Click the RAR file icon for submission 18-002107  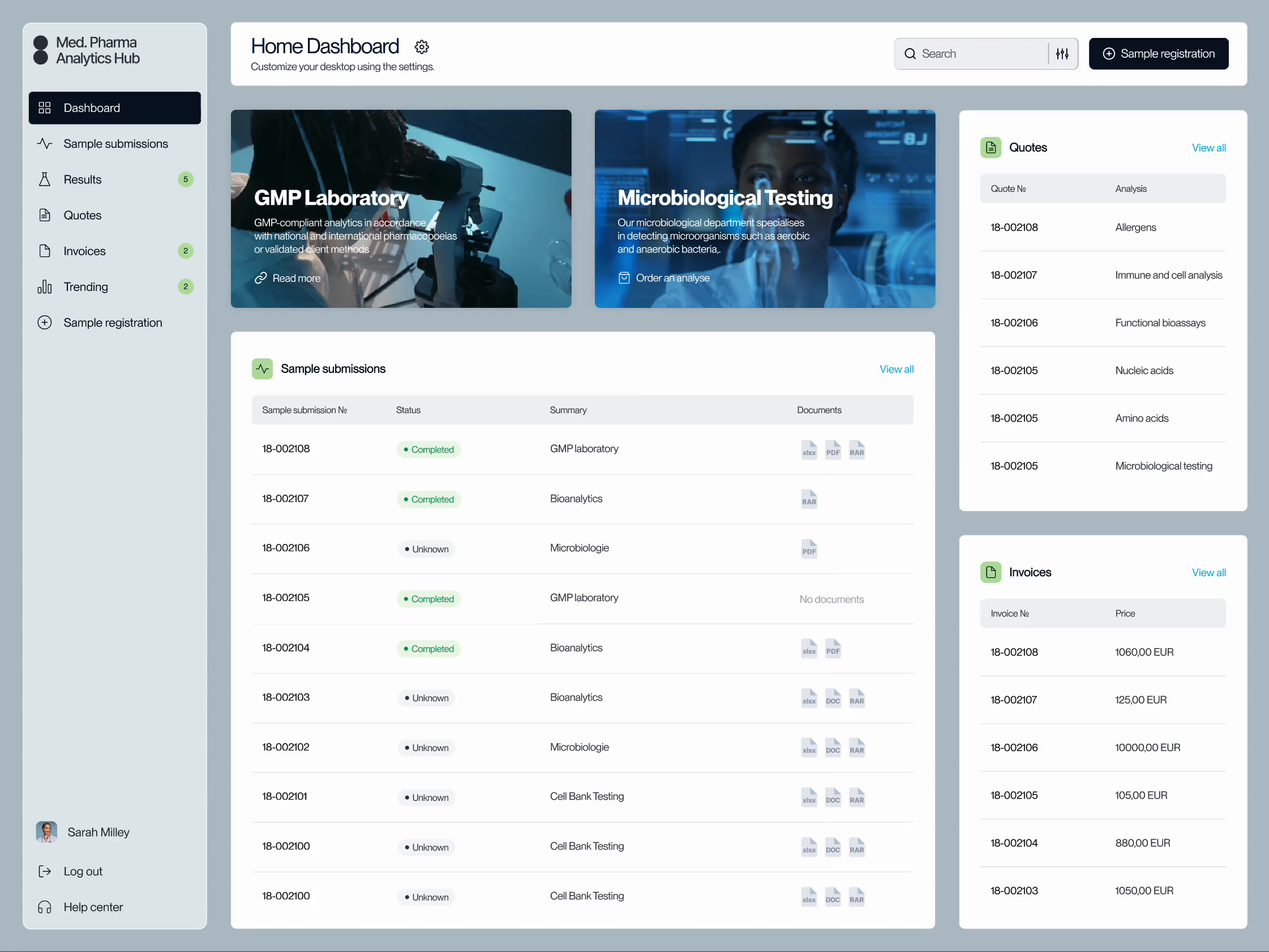coord(809,499)
